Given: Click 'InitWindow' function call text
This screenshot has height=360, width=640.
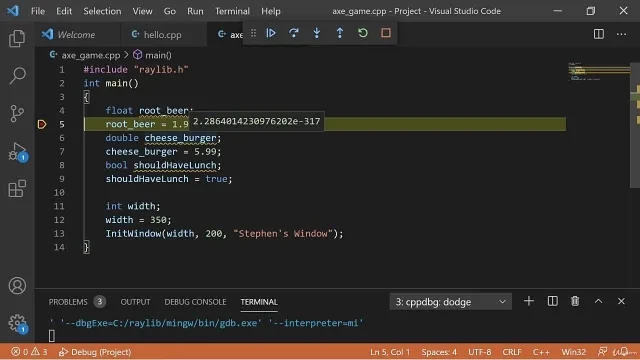Looking at the screenshot, I should tap(133, 233).
